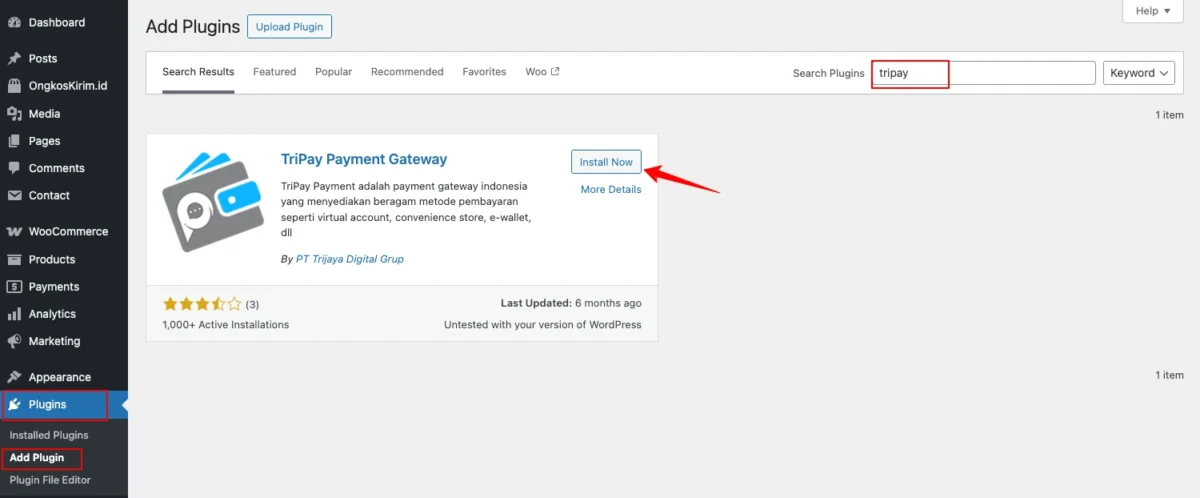Switch to the Favorites tab
The height and width of the screenshot is (498, 1200).
coord(484,72)
